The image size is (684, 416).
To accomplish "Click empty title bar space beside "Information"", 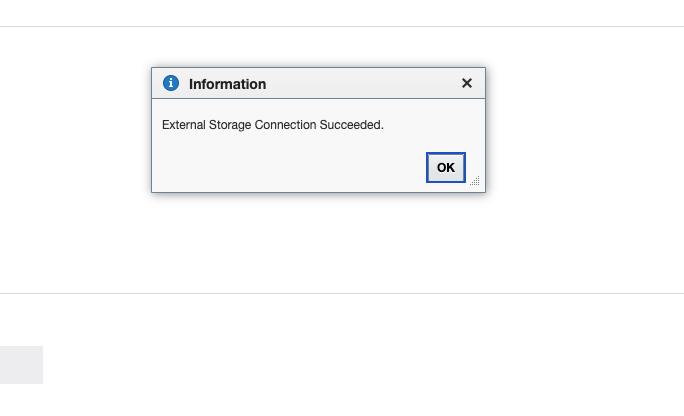I will (360, 84).
